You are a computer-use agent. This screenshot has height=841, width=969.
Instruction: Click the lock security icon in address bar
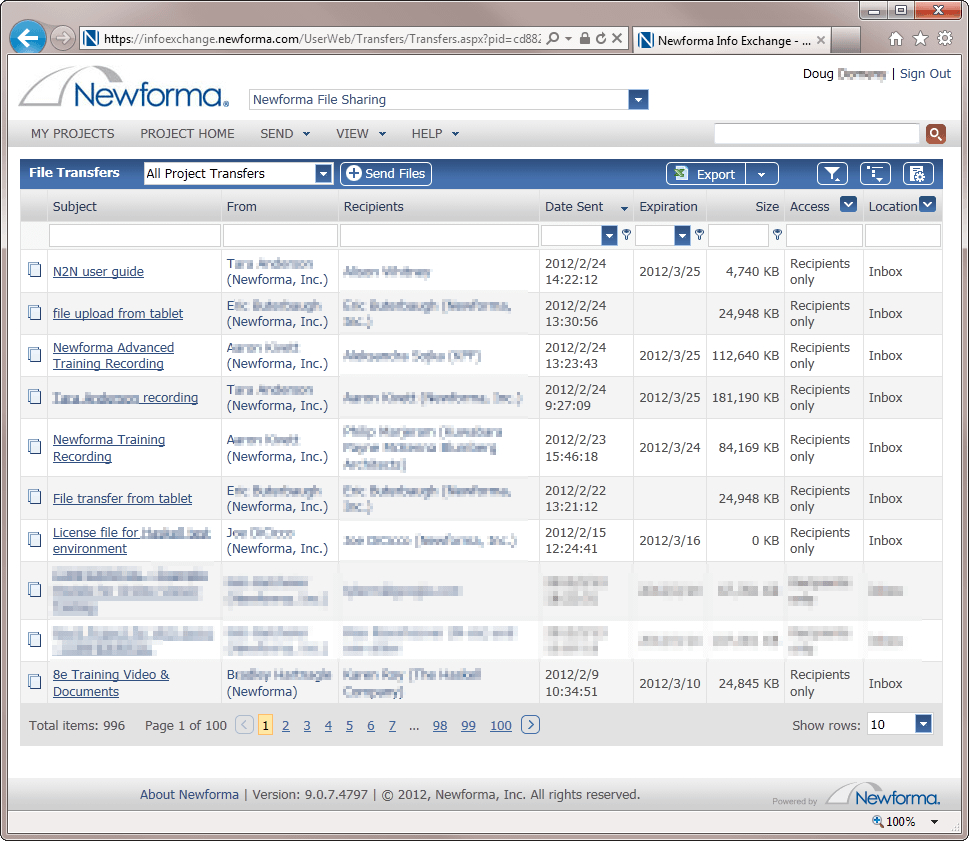click(585, 38)
